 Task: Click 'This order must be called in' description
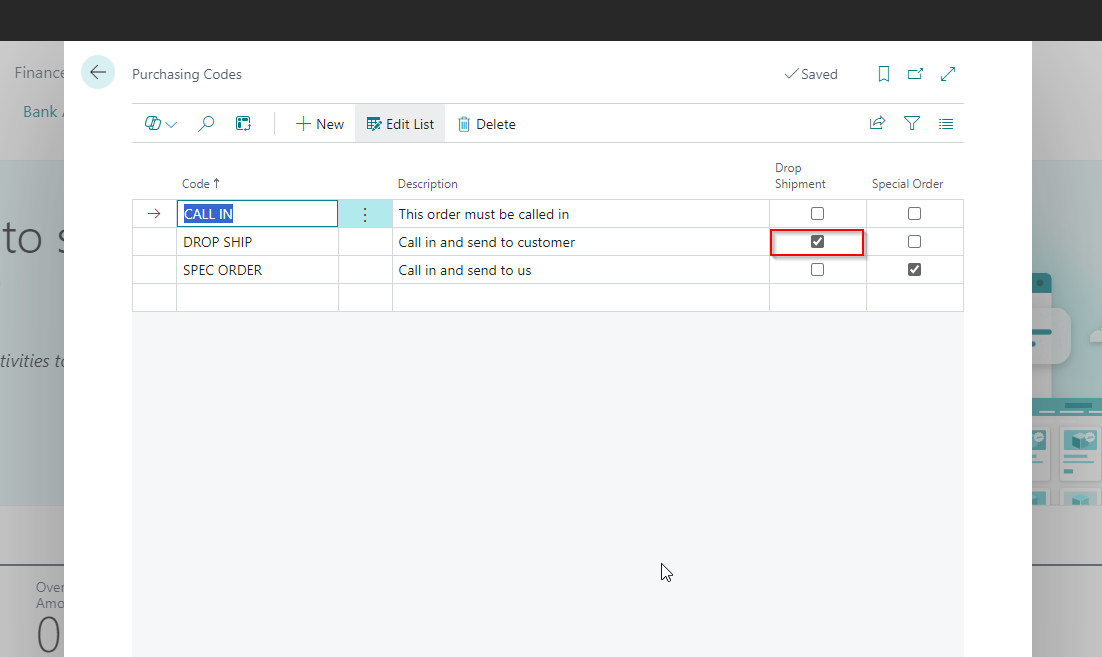(581, 214)
